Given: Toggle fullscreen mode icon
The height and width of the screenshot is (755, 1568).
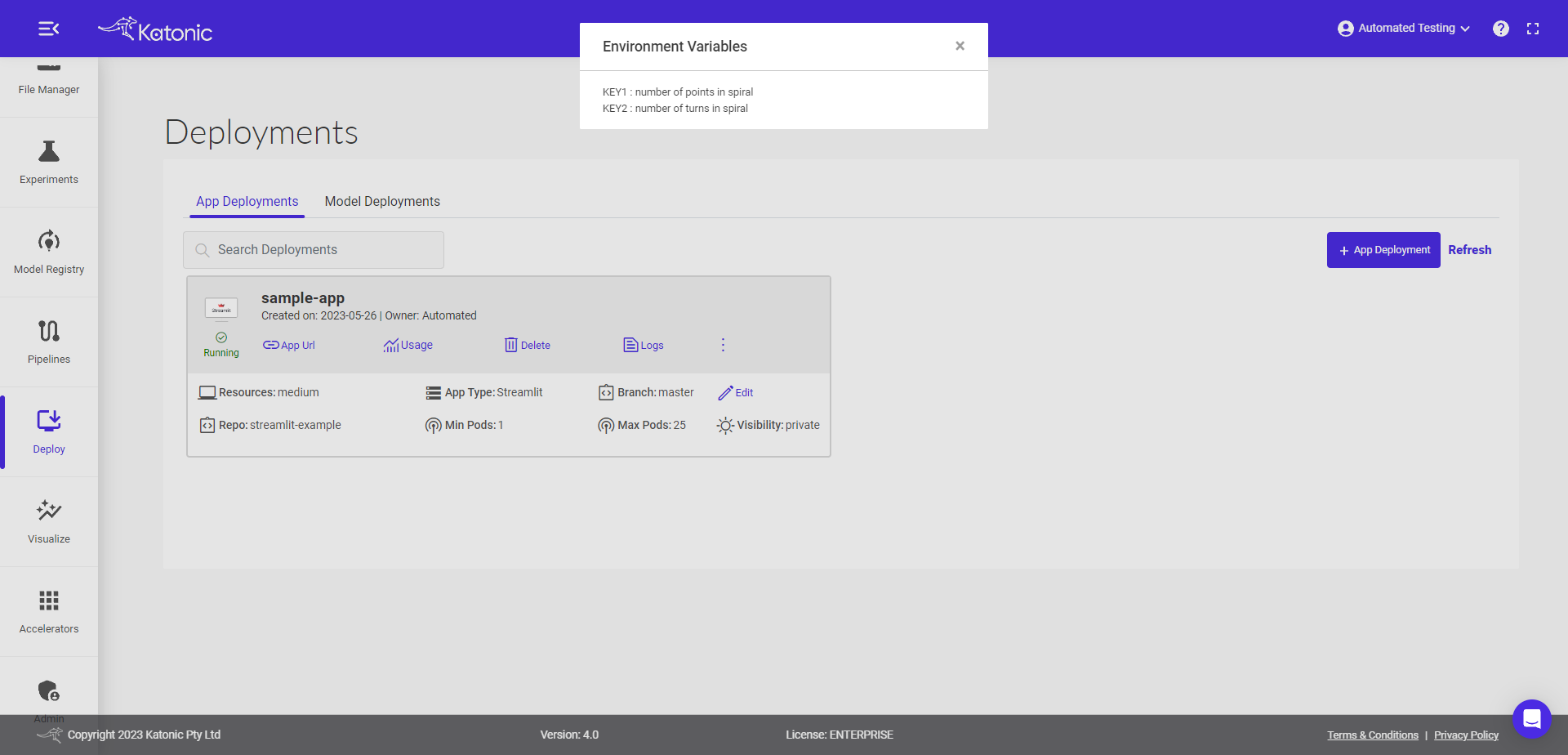Looking at the screenshot, I should pos(1533,29).
